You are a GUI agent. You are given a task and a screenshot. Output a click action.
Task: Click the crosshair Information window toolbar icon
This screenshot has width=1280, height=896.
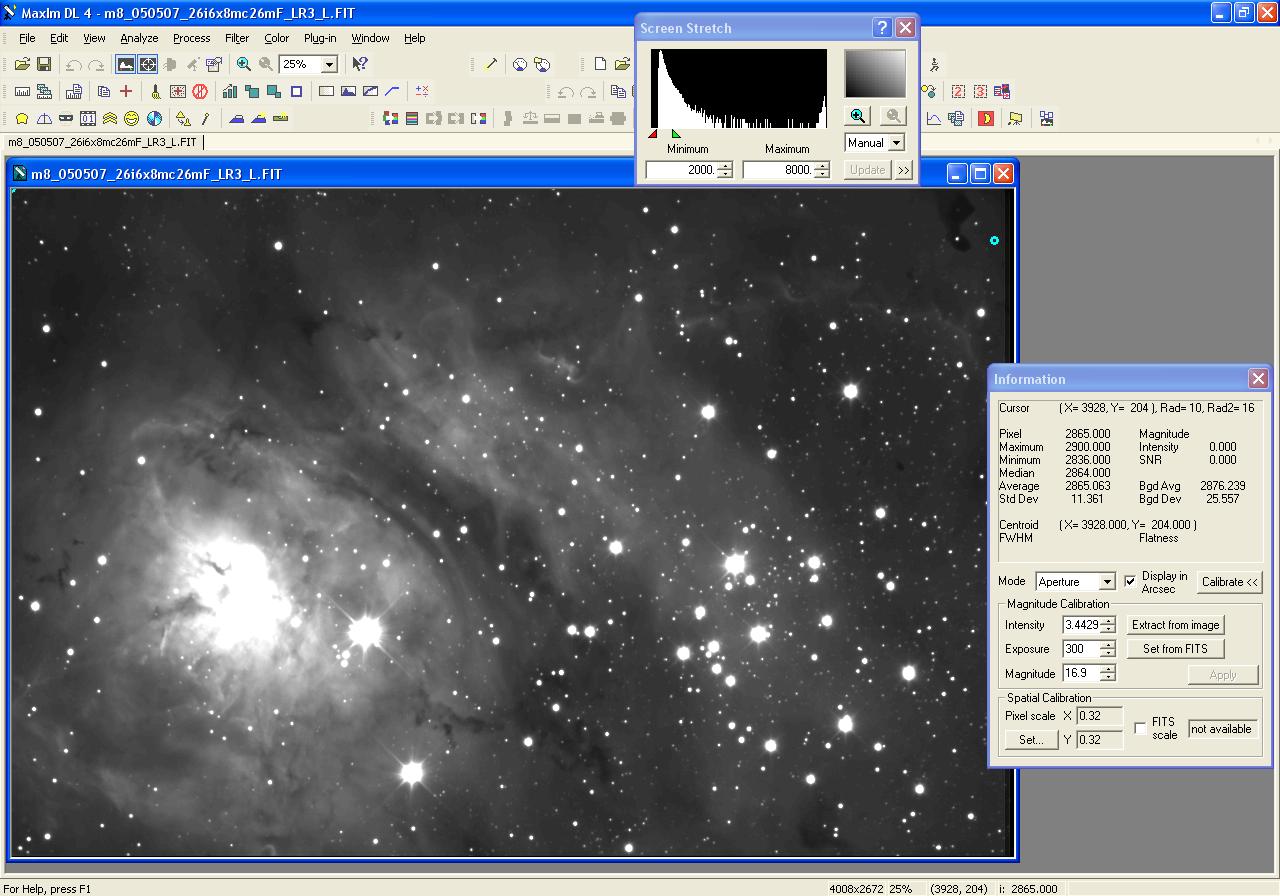148,64
